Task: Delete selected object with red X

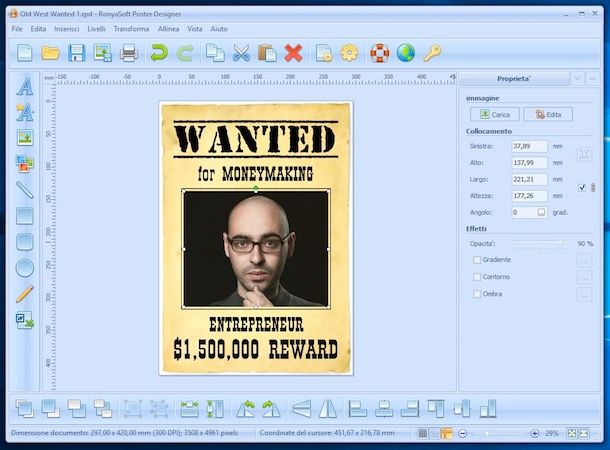Action: point(293,53)
